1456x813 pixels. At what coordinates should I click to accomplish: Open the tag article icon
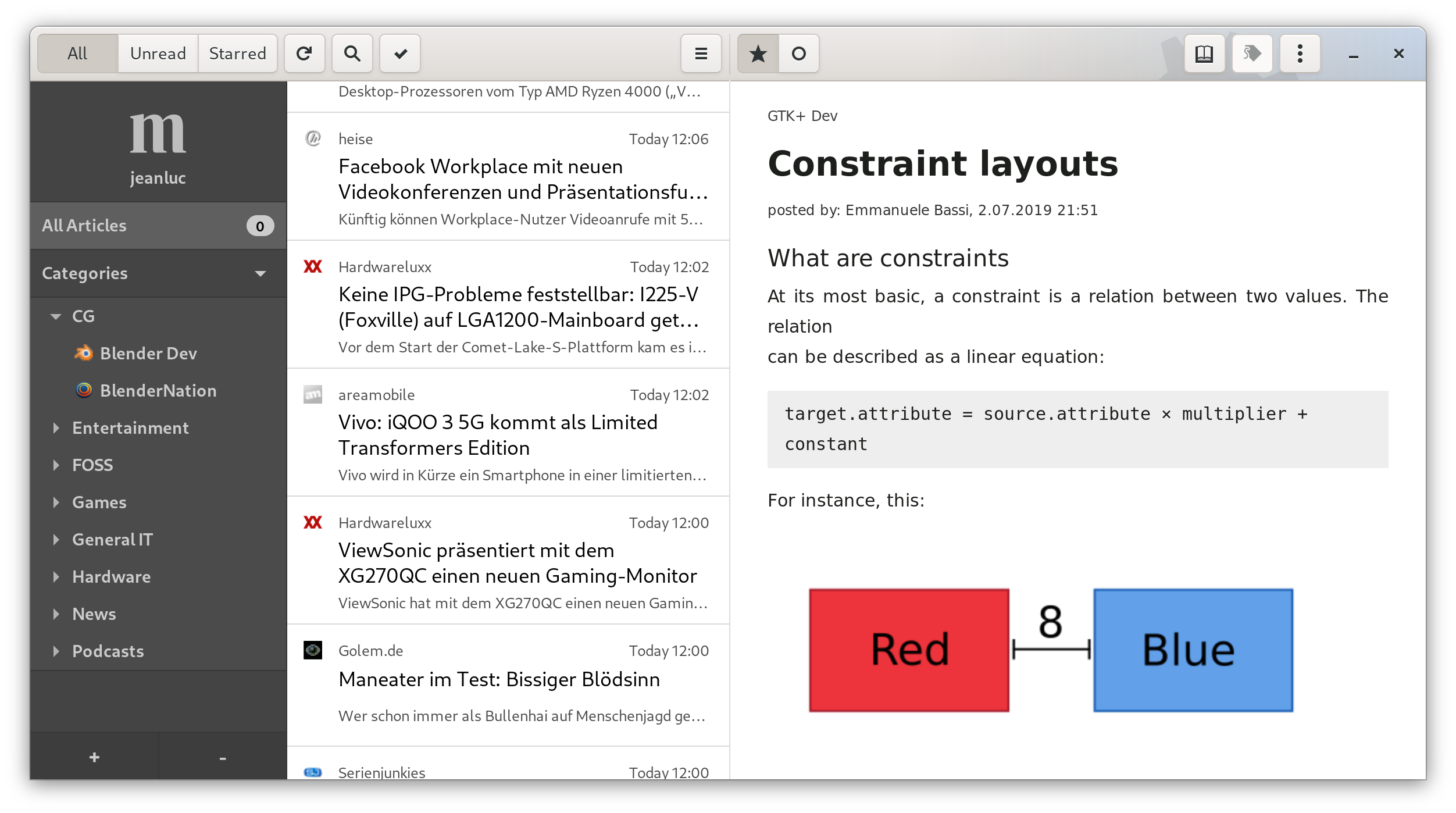1252,54
